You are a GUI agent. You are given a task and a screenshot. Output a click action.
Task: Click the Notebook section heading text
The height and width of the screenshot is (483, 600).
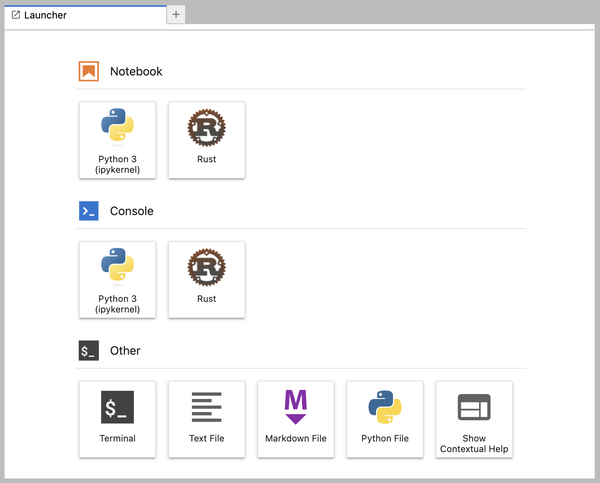click(x=136, y=71)
